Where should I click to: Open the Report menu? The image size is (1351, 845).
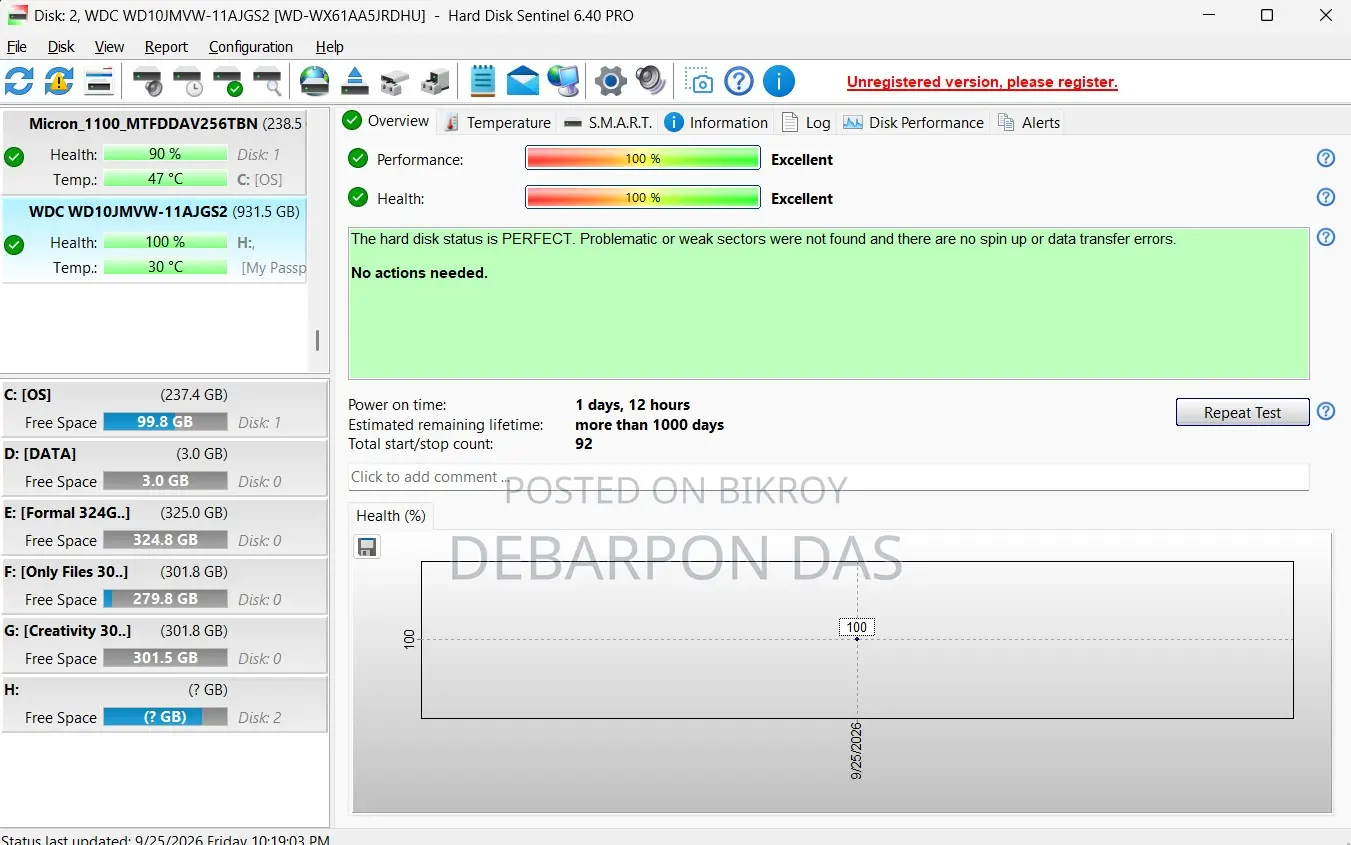[166, 47]
